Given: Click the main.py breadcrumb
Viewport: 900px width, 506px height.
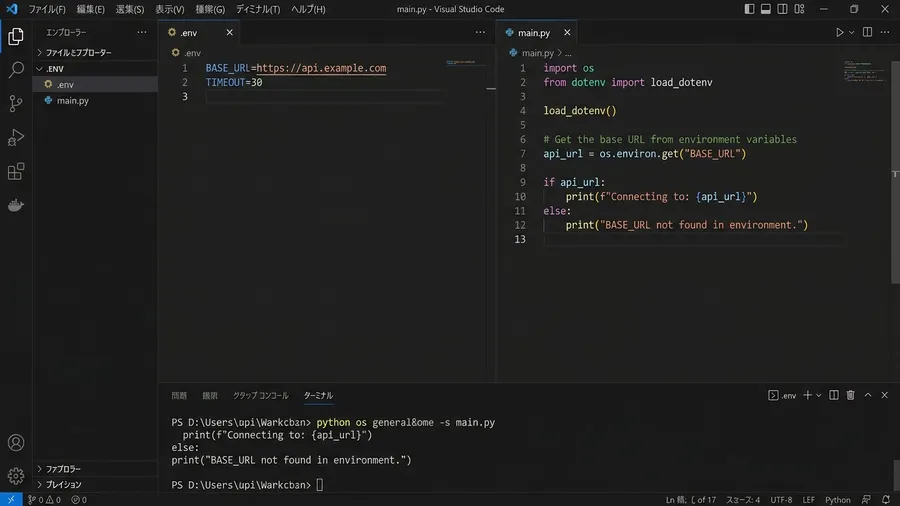Looking at the screenshot, I should tap(538, 53).
